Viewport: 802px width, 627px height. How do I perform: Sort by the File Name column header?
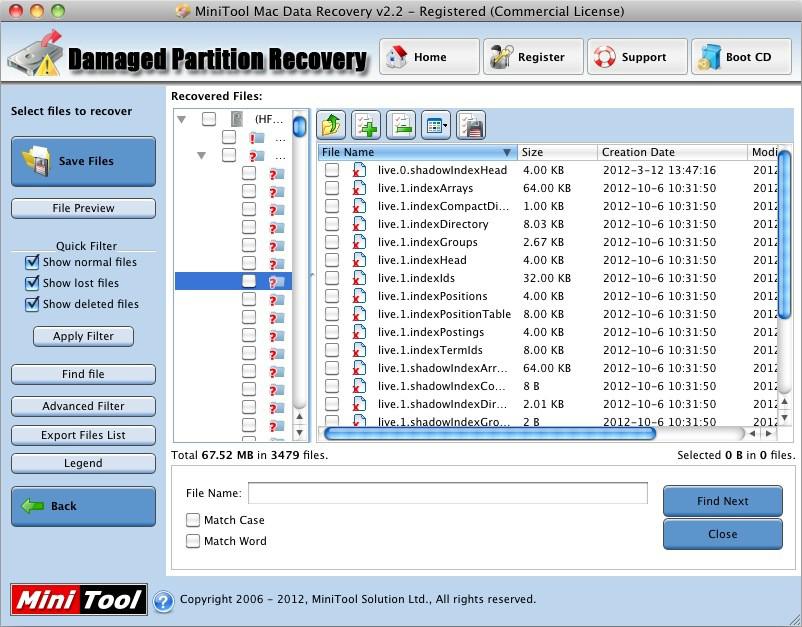click(x=417, y=152)
